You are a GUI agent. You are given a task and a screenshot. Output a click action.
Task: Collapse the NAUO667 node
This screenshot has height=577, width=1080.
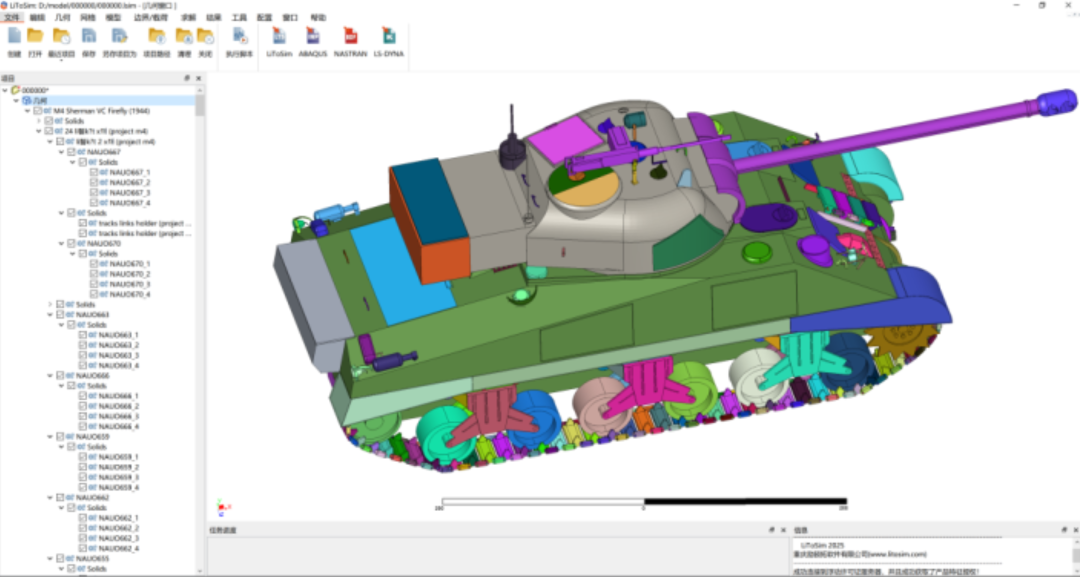61,151
